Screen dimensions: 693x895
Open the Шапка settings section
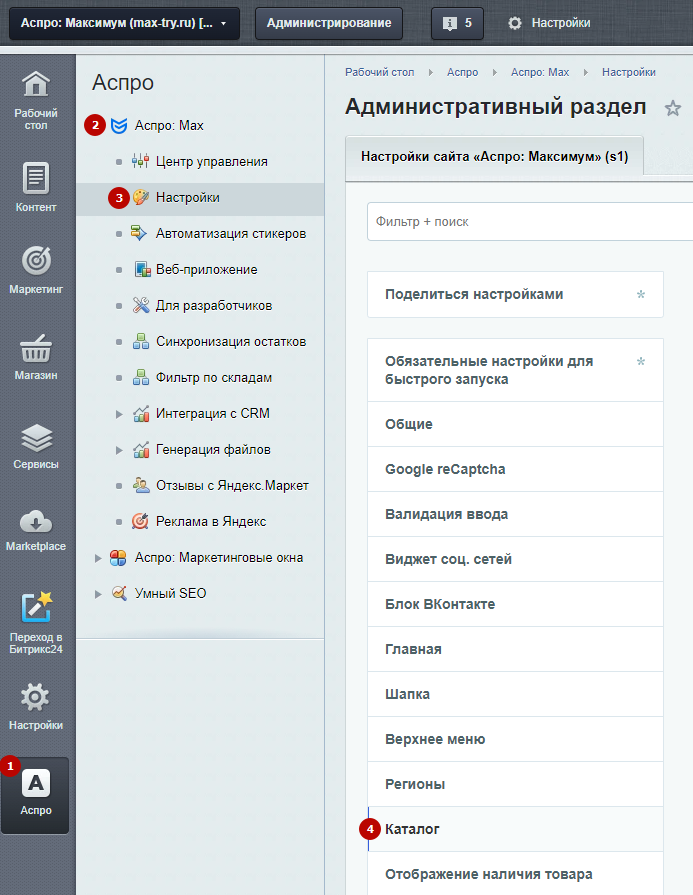515,695
